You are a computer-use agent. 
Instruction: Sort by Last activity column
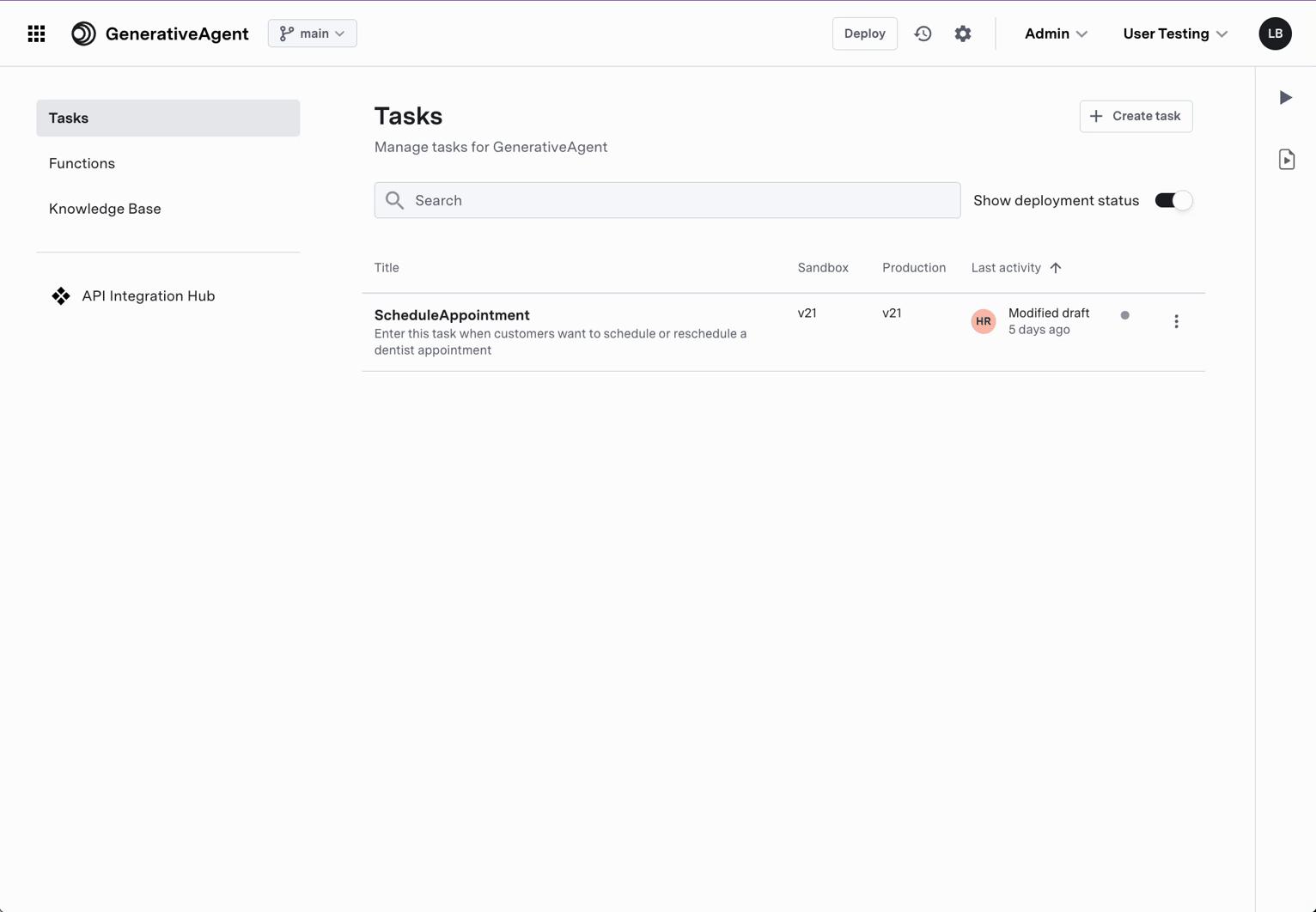click(1015, 267)
